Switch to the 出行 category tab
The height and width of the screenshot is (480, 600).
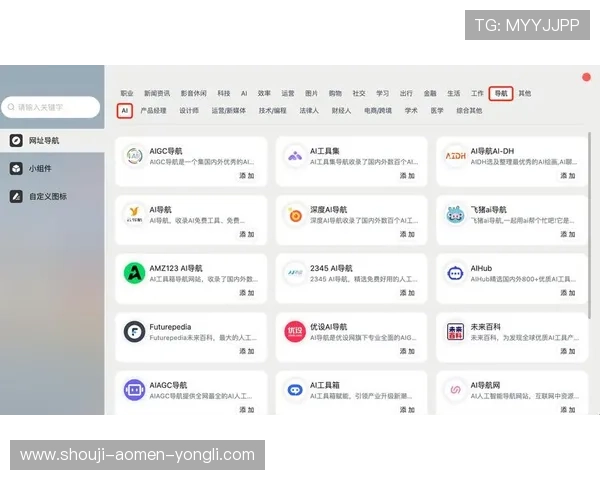click(406, 93)
